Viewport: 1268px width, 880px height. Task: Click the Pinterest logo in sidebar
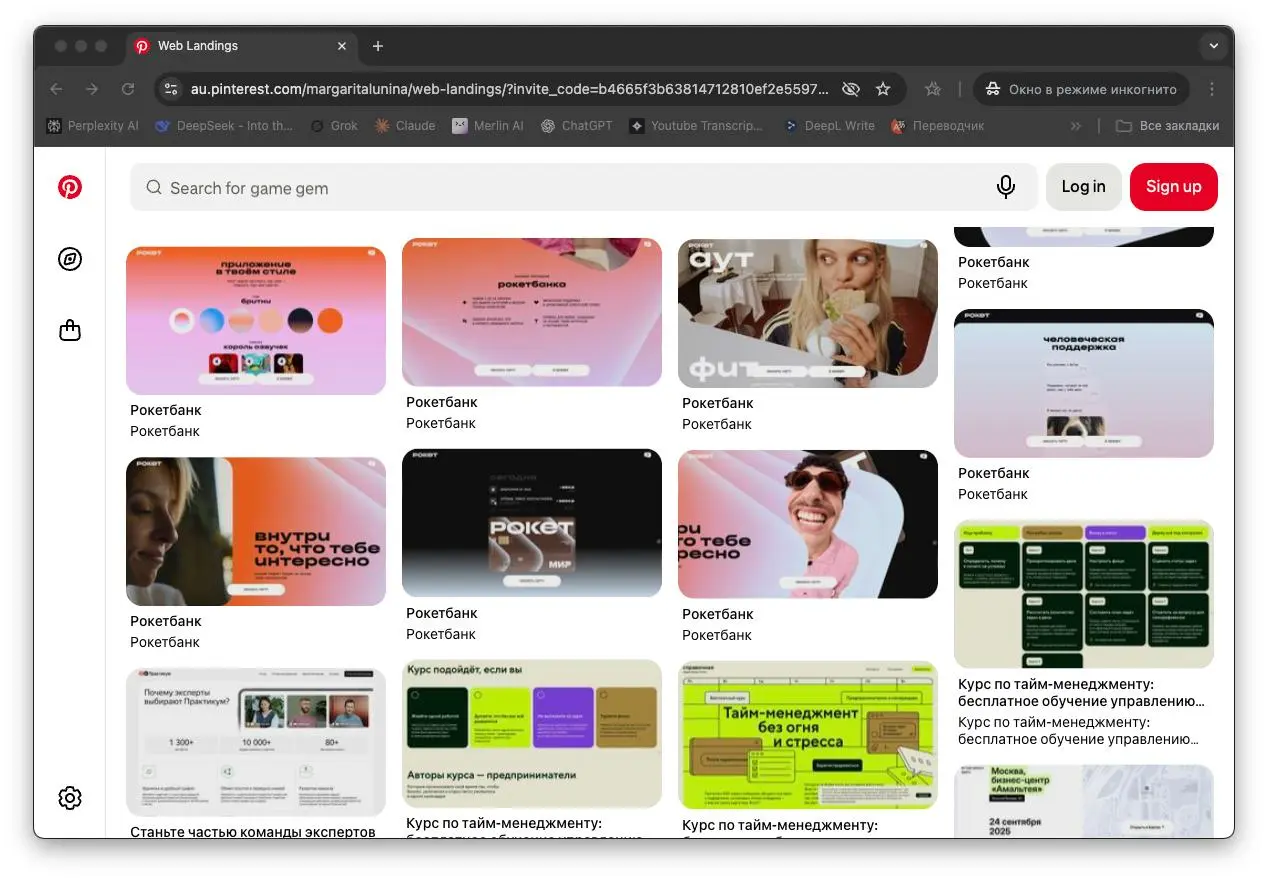click(x=70, y=187)
